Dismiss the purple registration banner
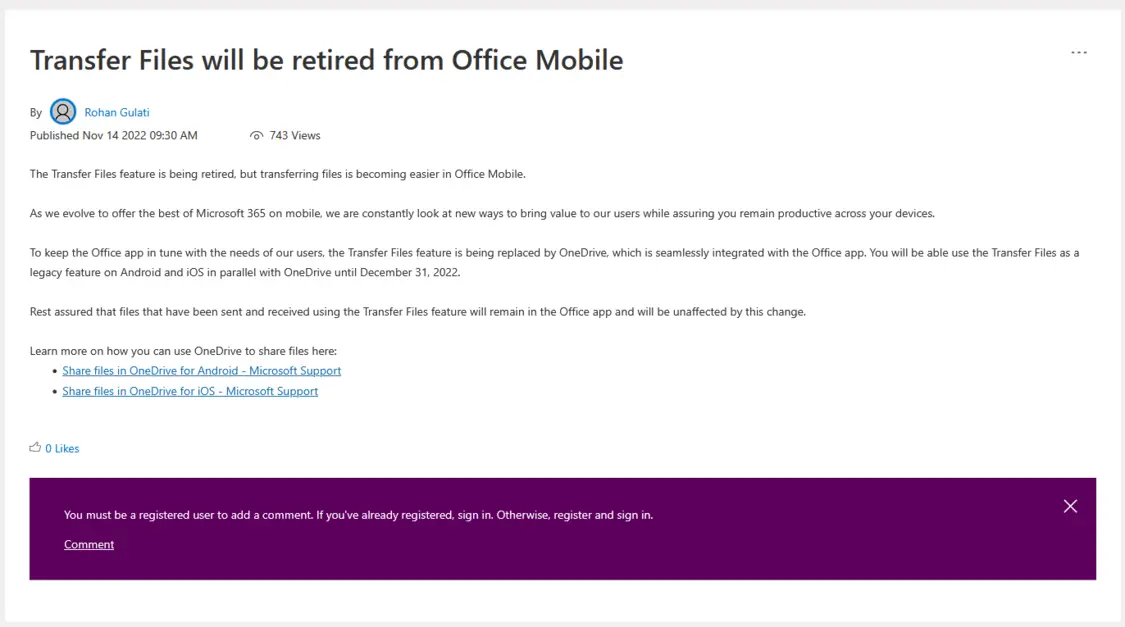1125x627 pixels. [1070, 506]
